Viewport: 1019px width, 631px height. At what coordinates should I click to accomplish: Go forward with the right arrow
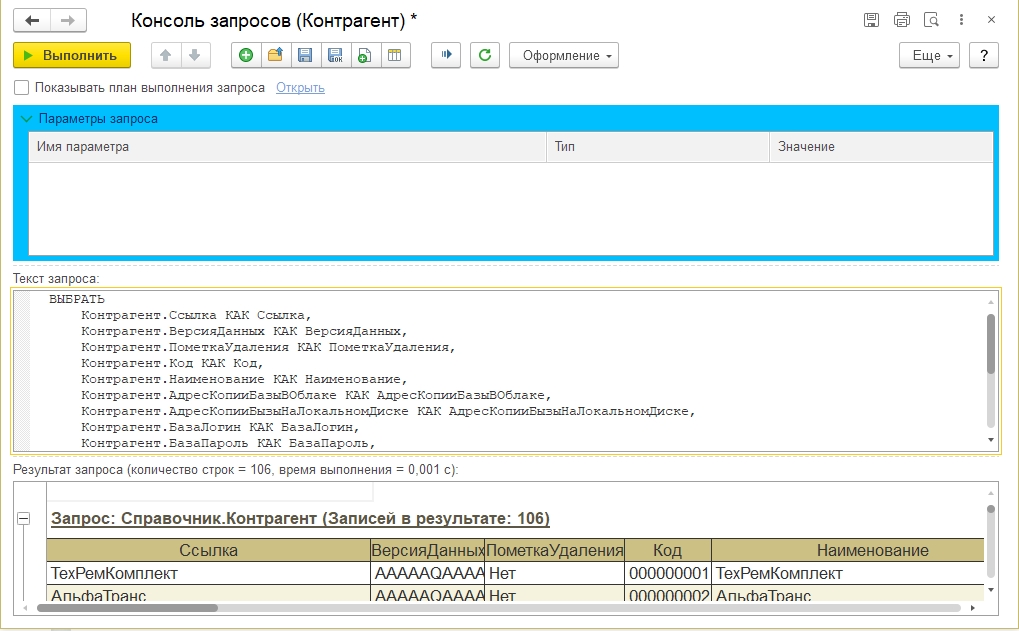tap(68, 21)
